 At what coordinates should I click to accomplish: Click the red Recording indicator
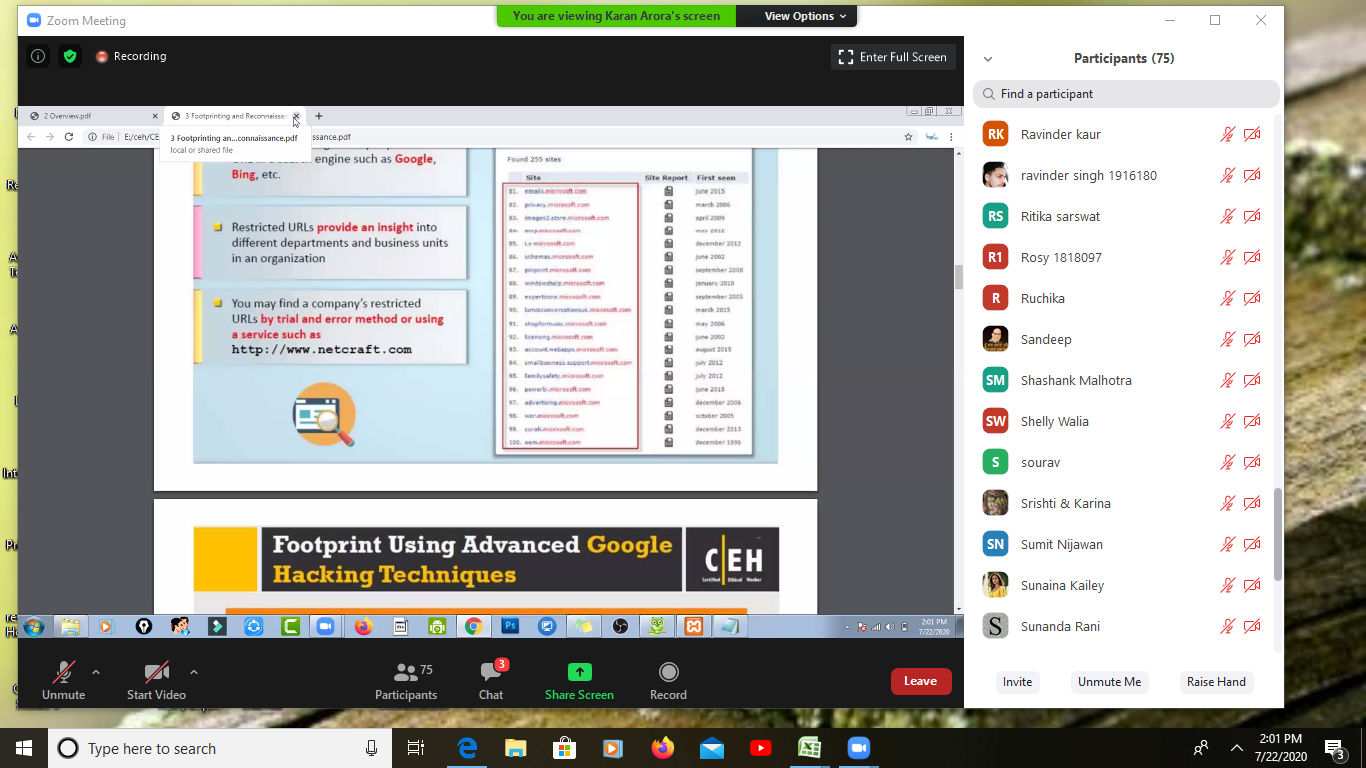(x=131, y=56)
